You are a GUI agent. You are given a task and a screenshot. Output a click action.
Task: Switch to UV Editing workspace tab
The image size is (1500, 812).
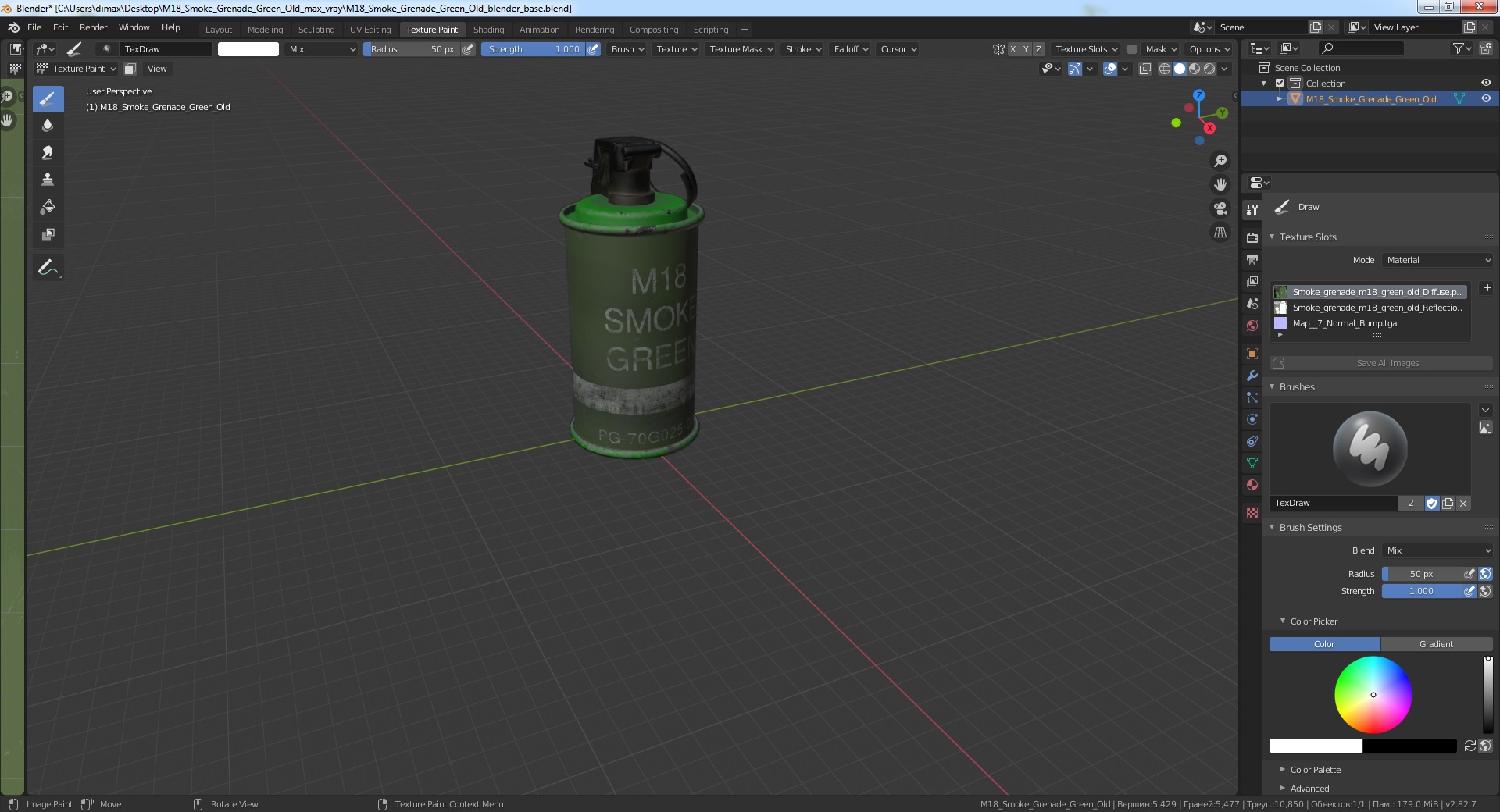(x=370, y=30)
